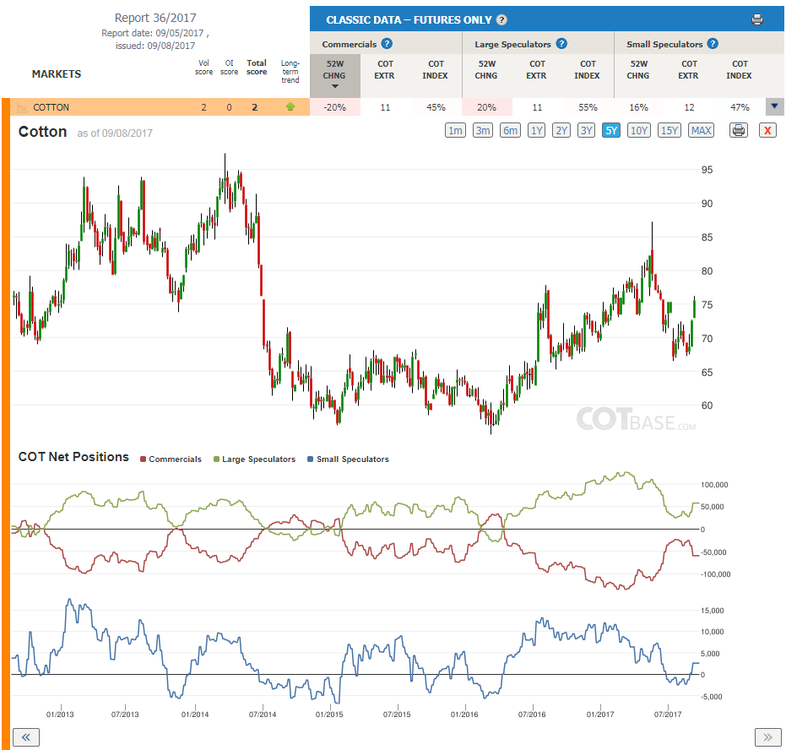Viewport: 786px width, 750px height.
Task: Close the Cotton chart with red X
Action: [x=767, y=130]
